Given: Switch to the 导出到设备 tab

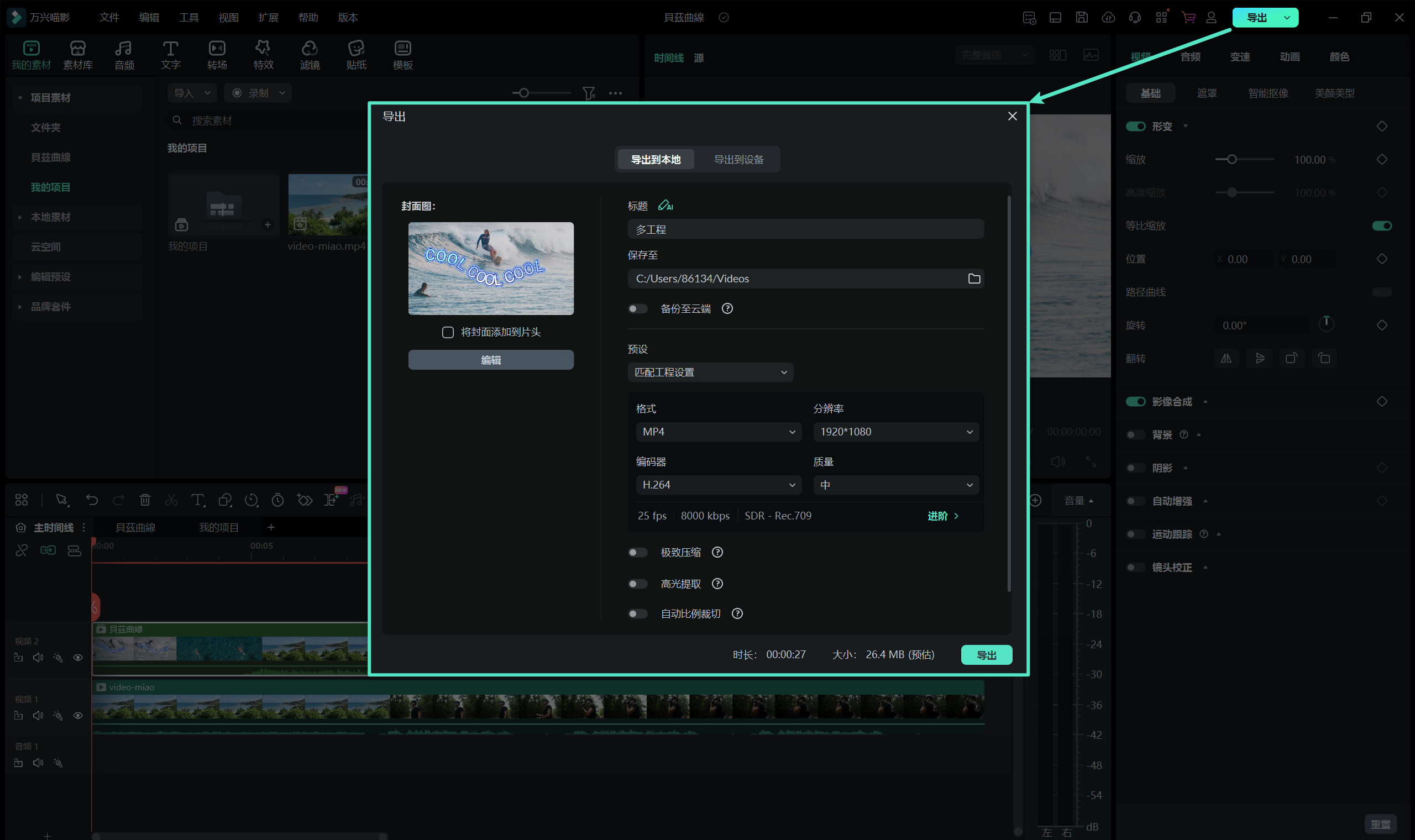Looking at the screenshot, I should pyautogui.click(x=738, y=160).
